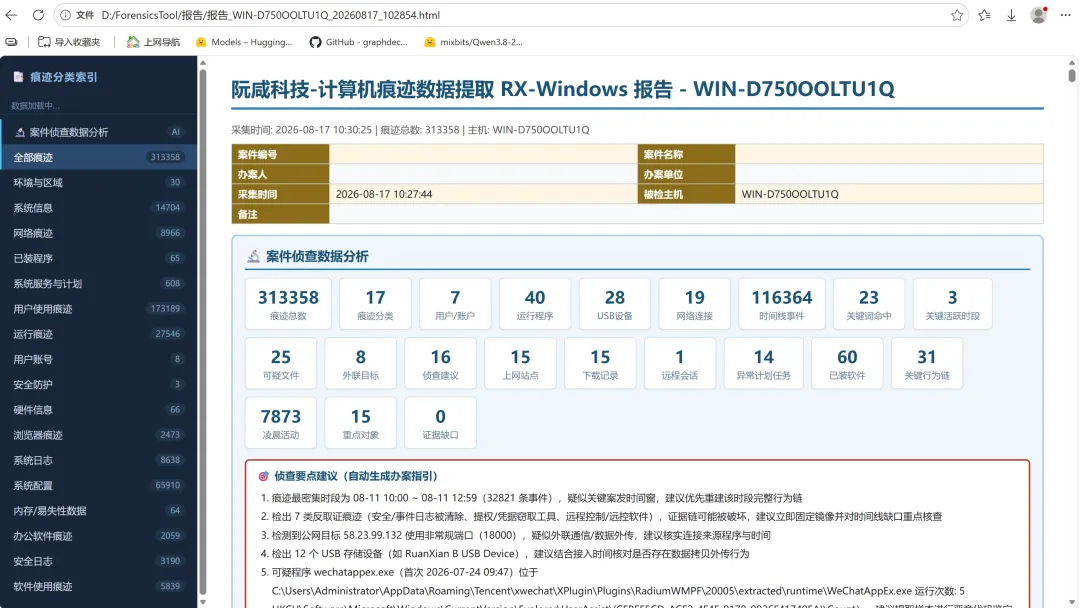The width and height of the screenshot is (1080, 608).
Task: Select 用户账号 sidebar item
Action: point(98,359)
